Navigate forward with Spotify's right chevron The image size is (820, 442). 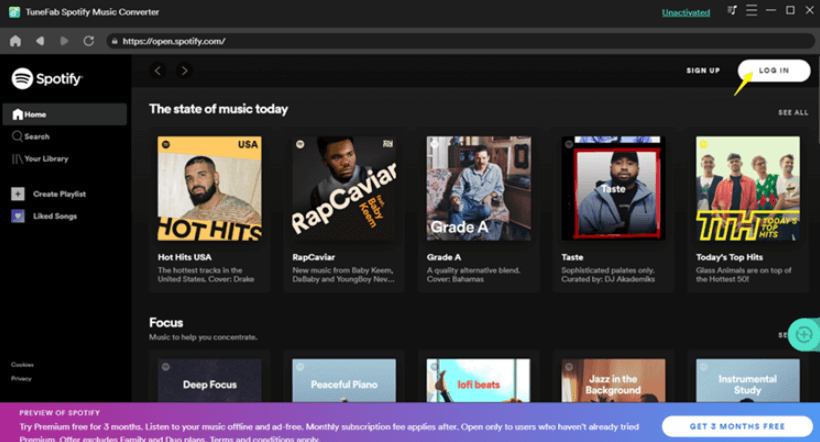(184, 71)
